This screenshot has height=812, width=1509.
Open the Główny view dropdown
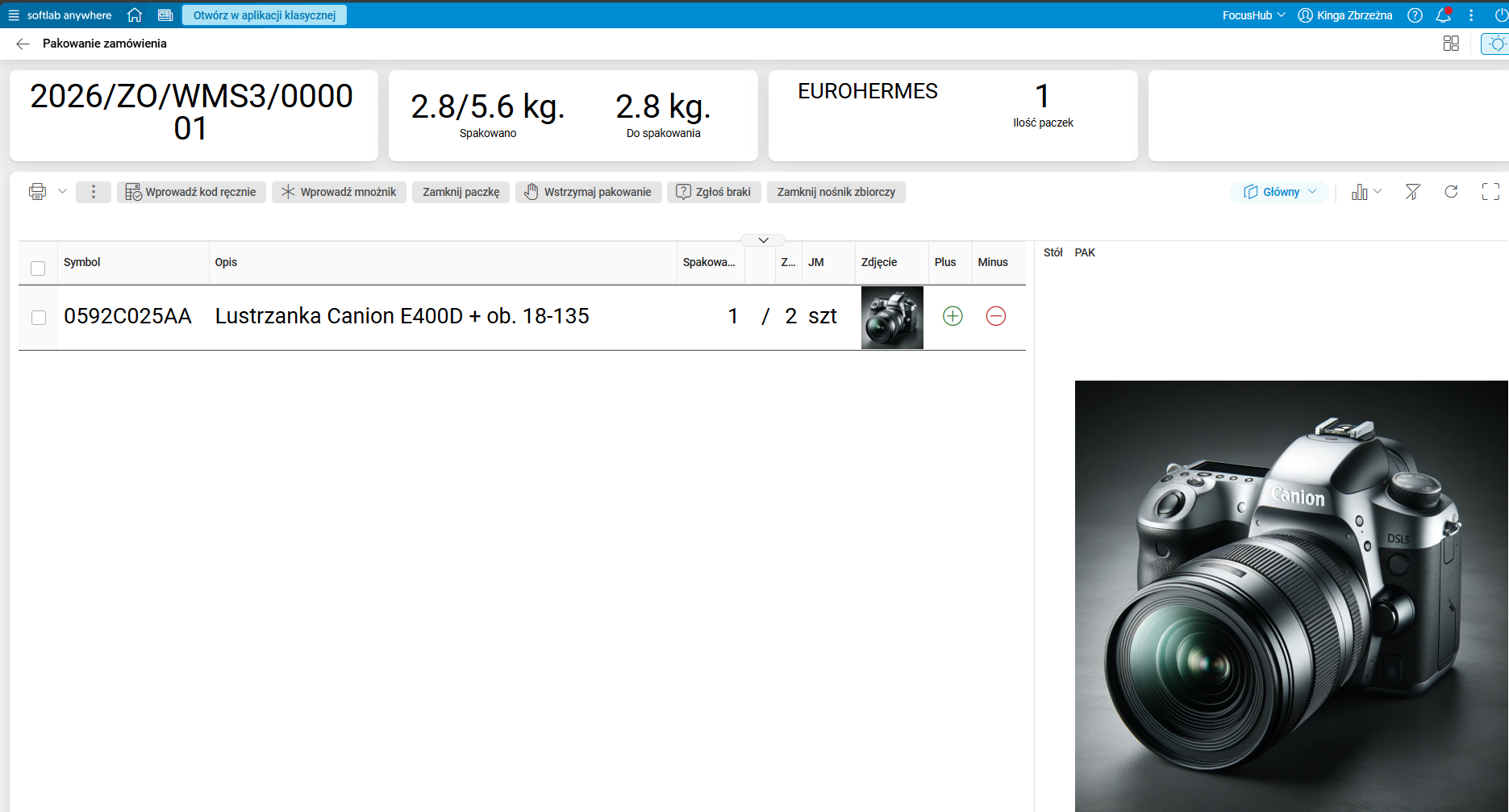1280,192
